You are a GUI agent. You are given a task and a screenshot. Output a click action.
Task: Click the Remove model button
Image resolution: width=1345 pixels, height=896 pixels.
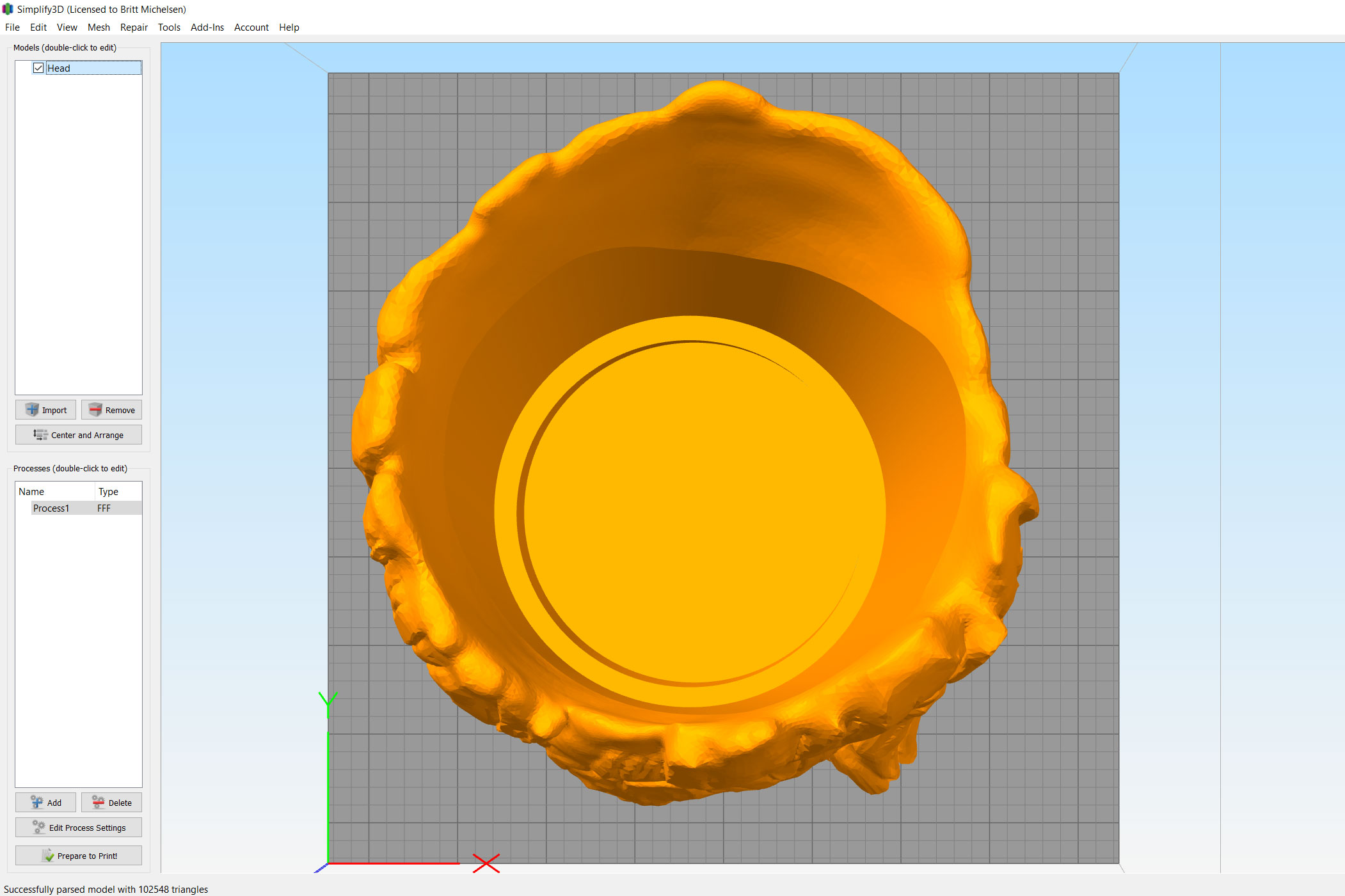coord(111,410)
